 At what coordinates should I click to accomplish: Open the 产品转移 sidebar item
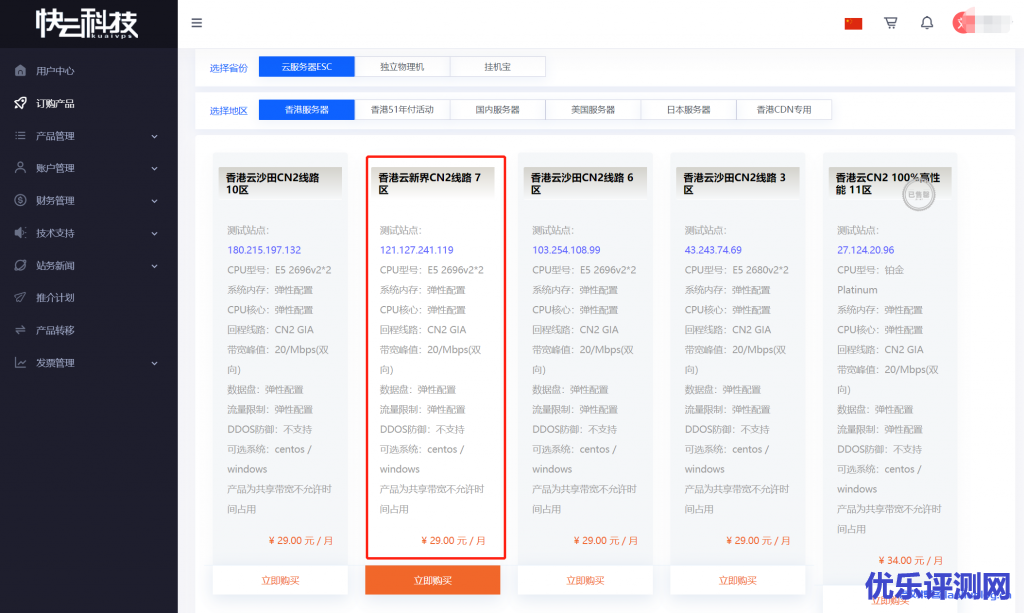coord(55,330)
